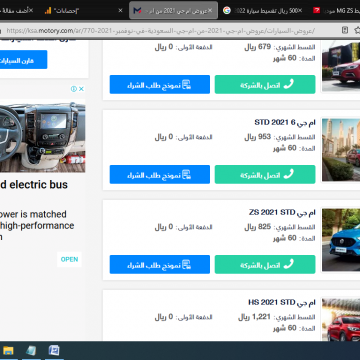Screen dimensions: 360x360
Task: Open the HS 2021 STD title link
Action: [x=282, y=303]
